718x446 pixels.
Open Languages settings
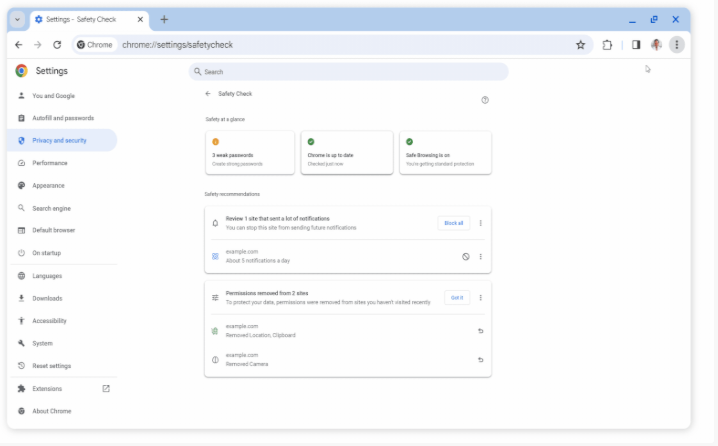(x=62, y=276)
